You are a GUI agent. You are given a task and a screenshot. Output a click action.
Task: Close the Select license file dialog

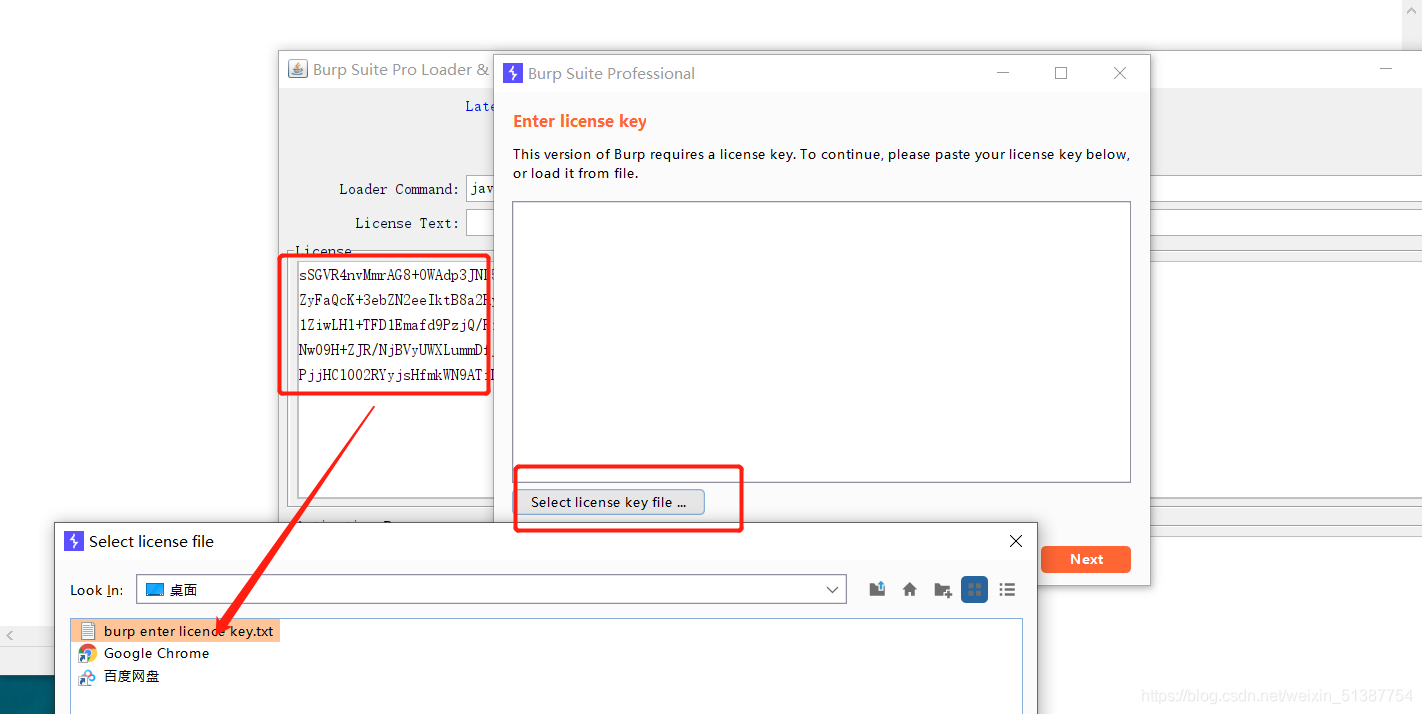(x=1015, y=541)
